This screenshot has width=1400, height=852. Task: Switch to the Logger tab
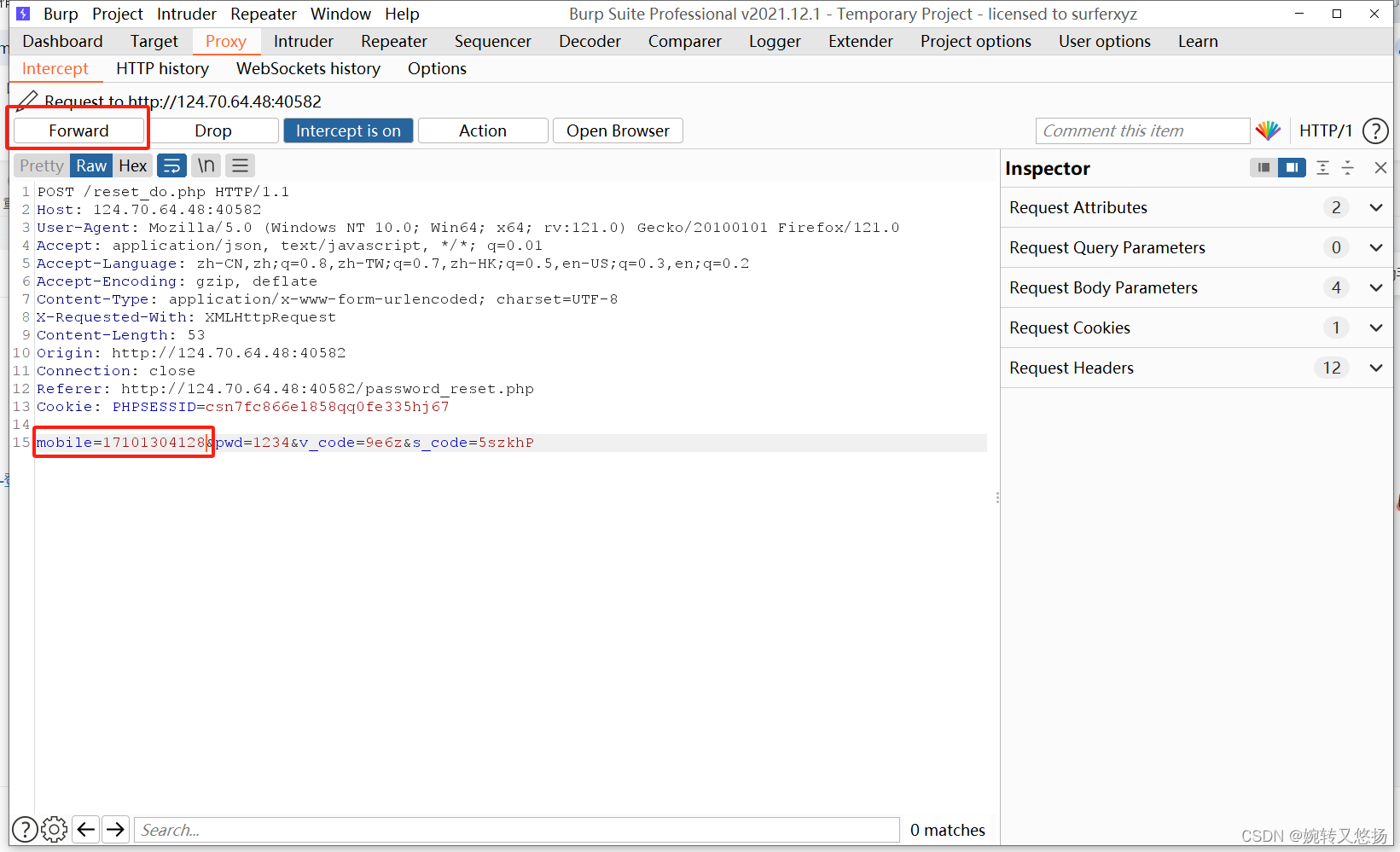click(x=775, y=41)
